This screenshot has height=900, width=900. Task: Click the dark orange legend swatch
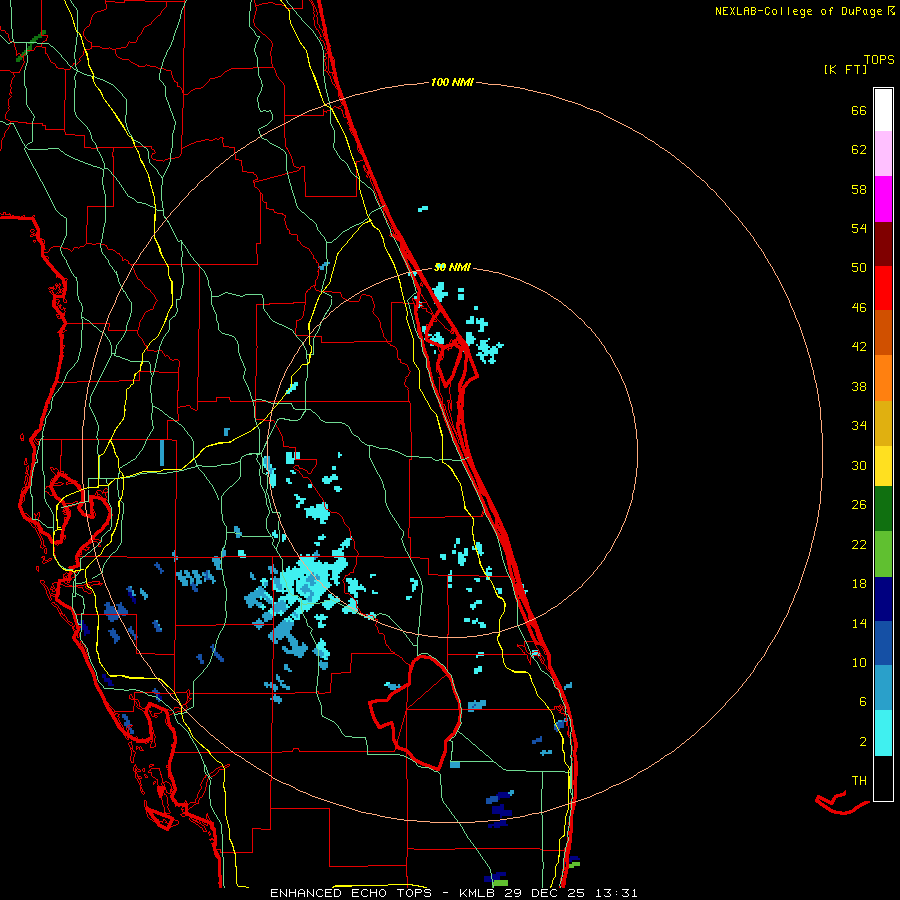[x=883, y=332]
